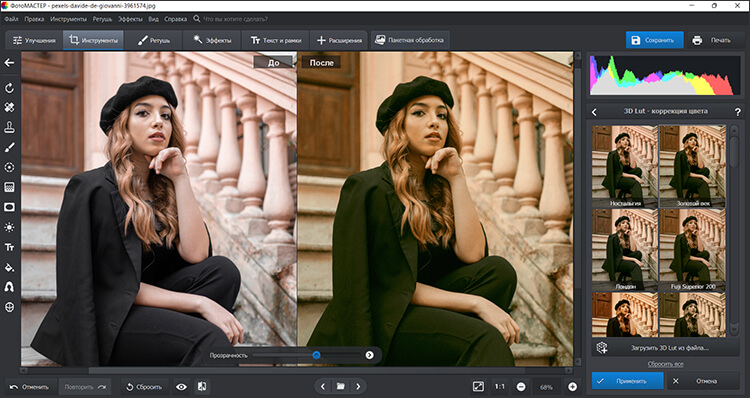Go back from the 3D Lut panel
Viewport: 750px width, 398px height.
coord(595,112)
